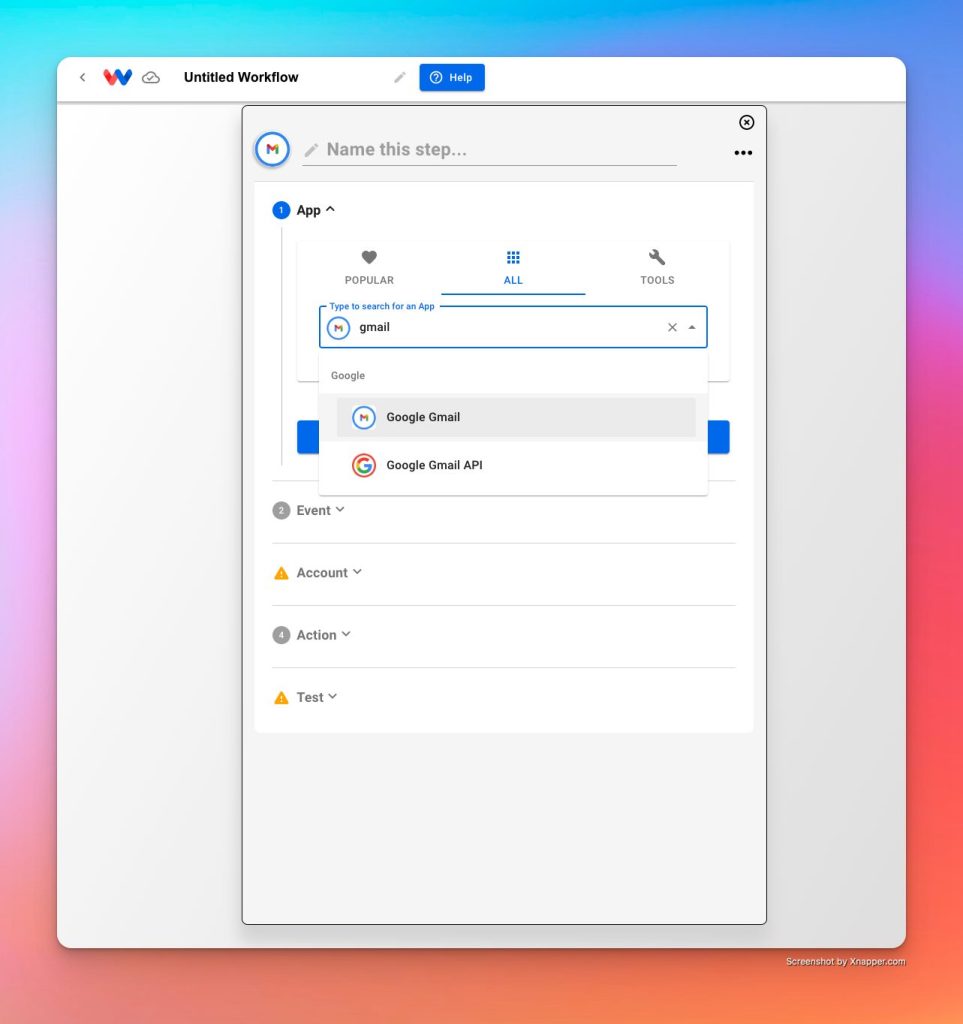963x1024 pixels.
Task: Click the pencil icon next to step name
Action: tap(311, 150)
